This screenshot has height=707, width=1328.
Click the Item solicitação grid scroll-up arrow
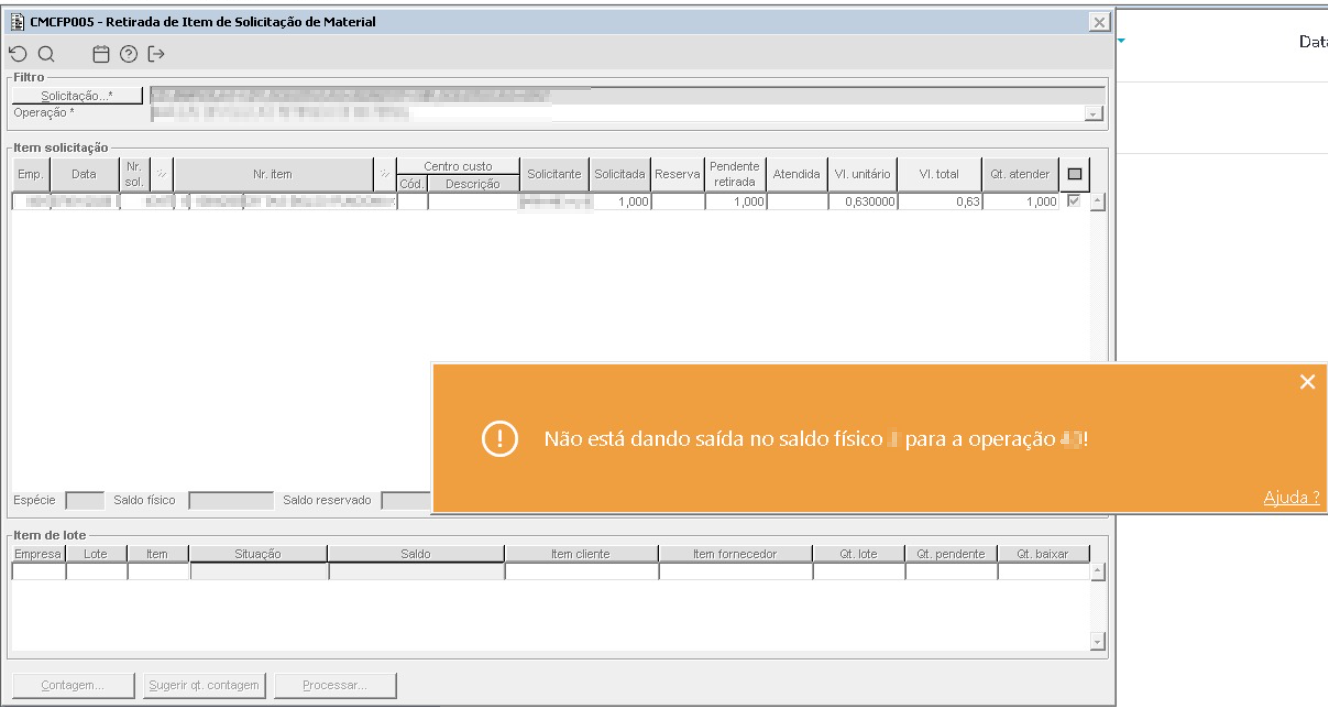click(1096, 201)
